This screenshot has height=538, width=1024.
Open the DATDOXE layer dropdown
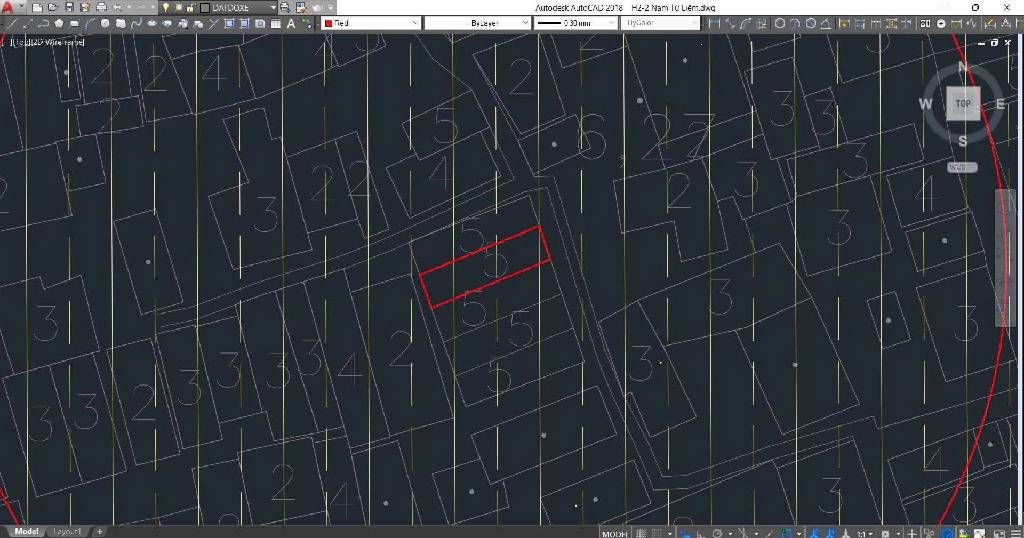[240, 7]
